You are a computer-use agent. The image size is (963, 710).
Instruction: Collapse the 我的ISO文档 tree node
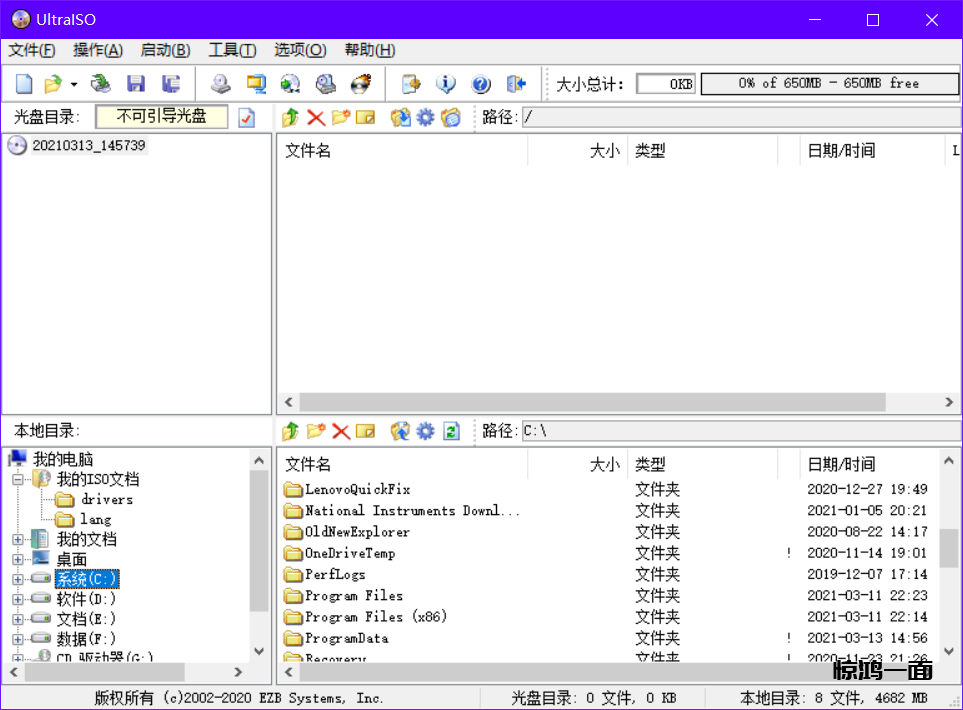18,480
